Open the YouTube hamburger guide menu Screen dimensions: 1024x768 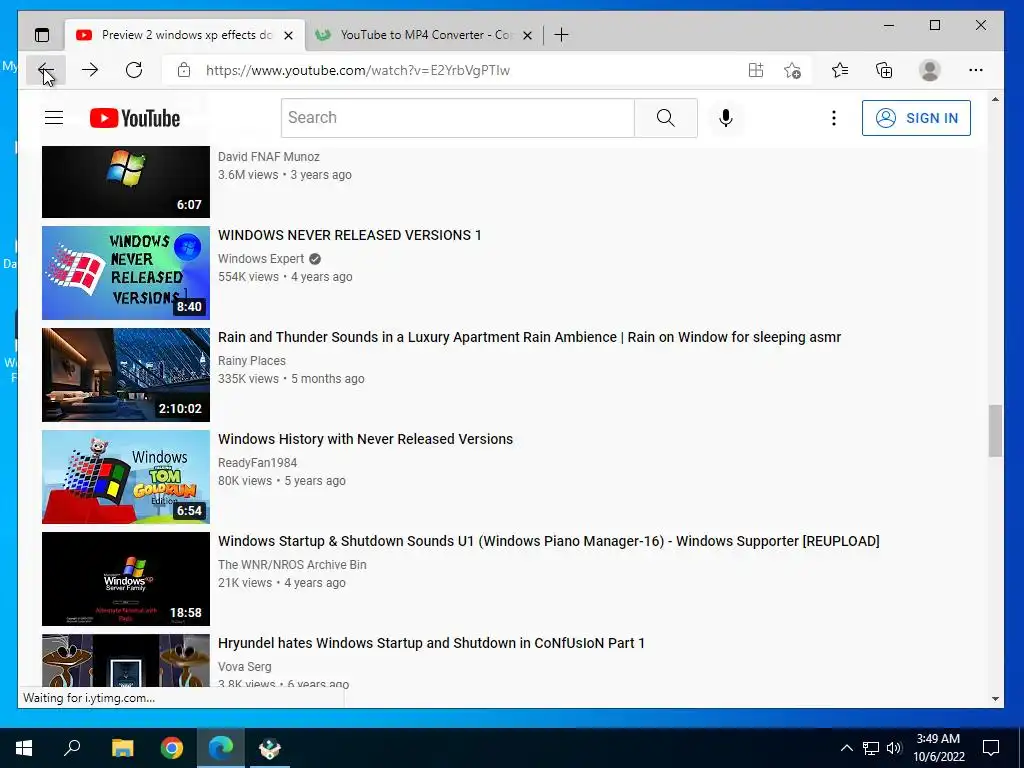click(x=54, y=118)
